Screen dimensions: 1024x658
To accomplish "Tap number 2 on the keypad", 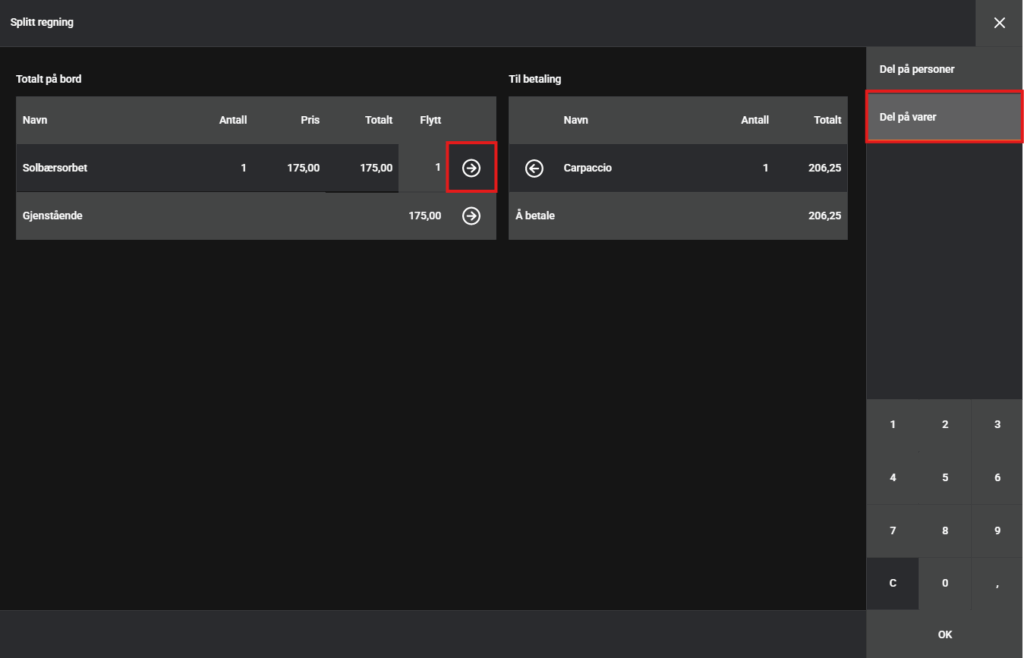I will click(x=945, y=425).
